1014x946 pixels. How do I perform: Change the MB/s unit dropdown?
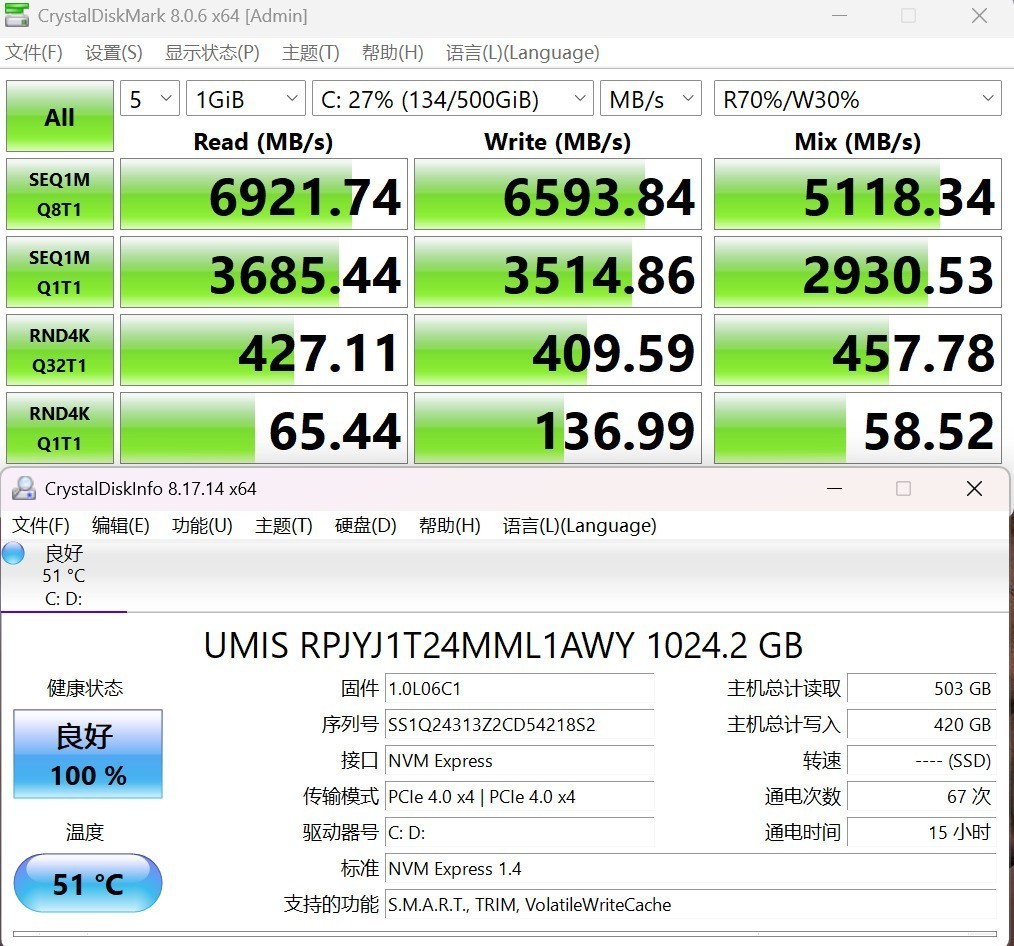[x=650, y=99]
